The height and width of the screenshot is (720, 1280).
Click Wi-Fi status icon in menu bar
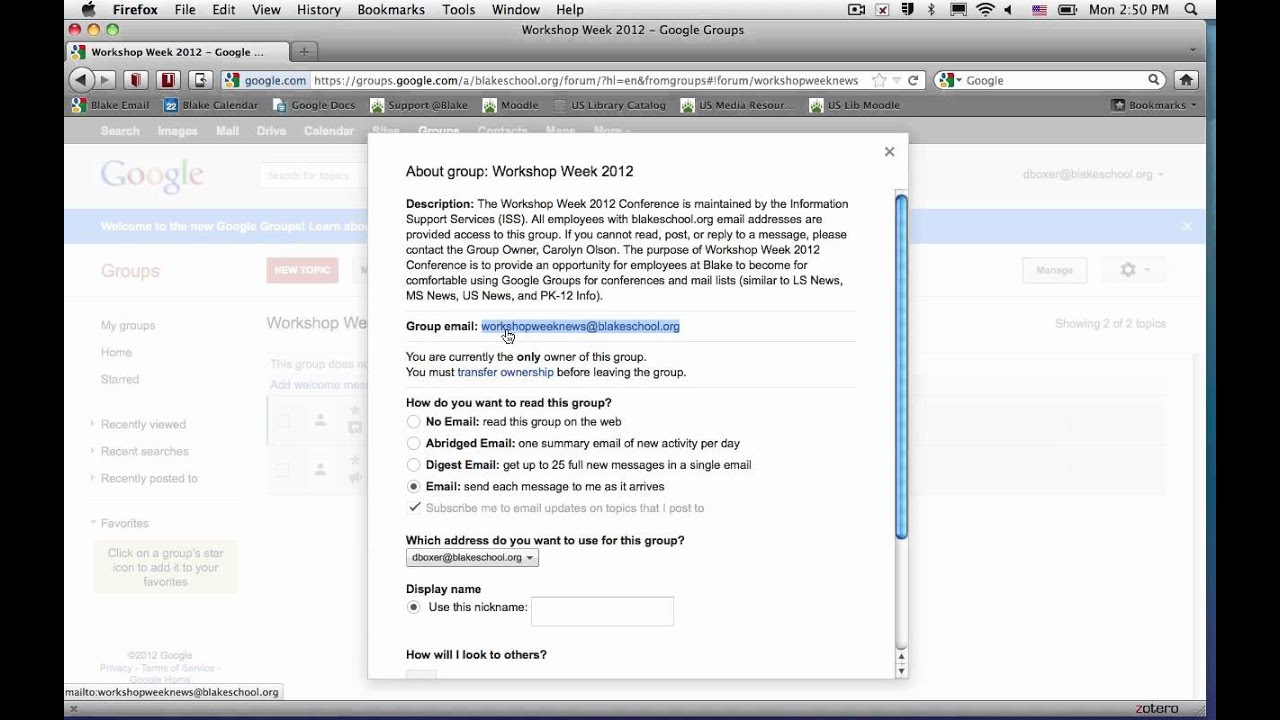click(986, 10)
